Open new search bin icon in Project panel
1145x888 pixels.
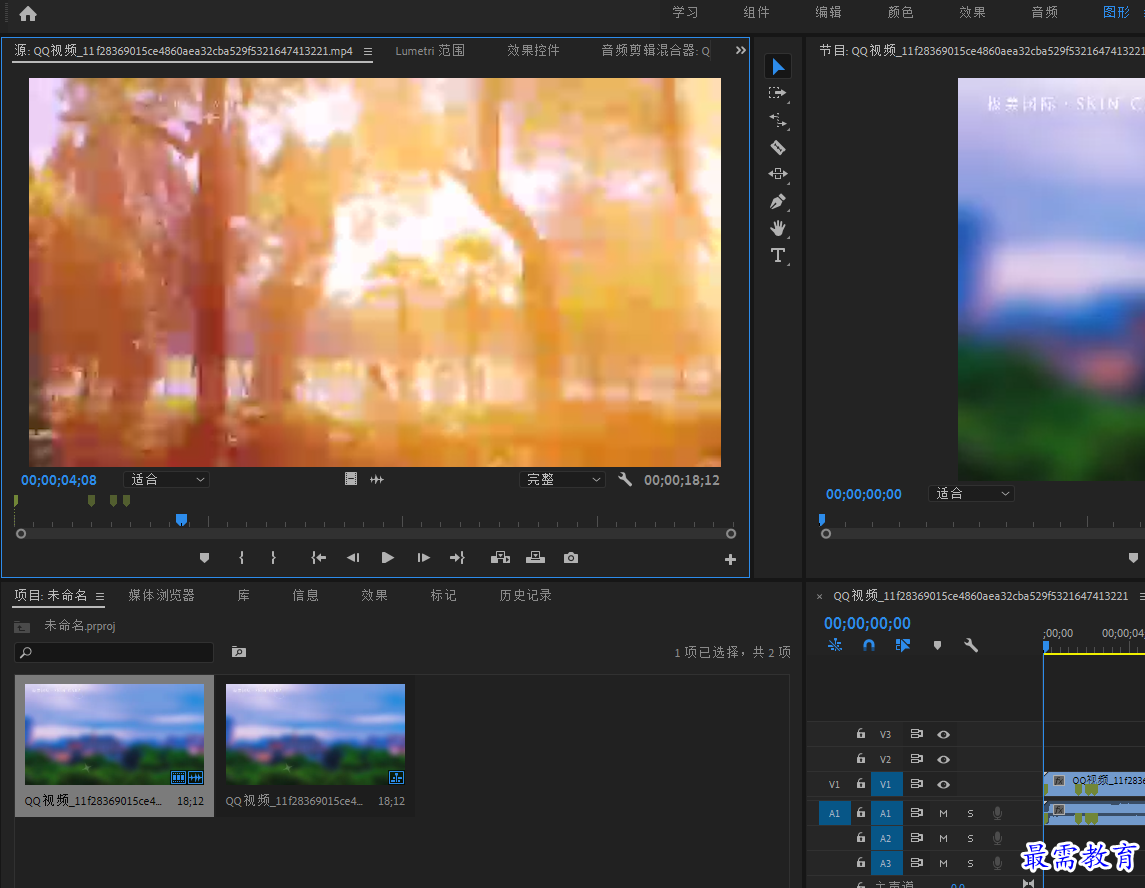pos(239,651)
